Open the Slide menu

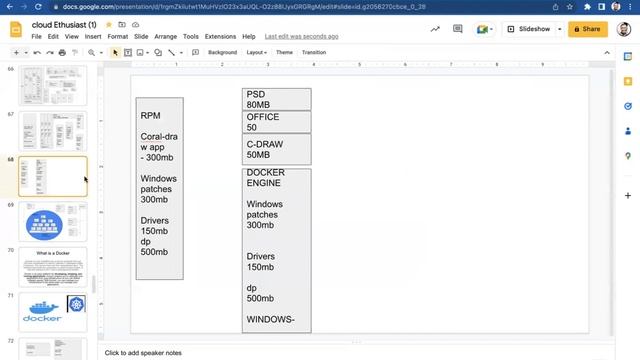[x=141, y=37]
